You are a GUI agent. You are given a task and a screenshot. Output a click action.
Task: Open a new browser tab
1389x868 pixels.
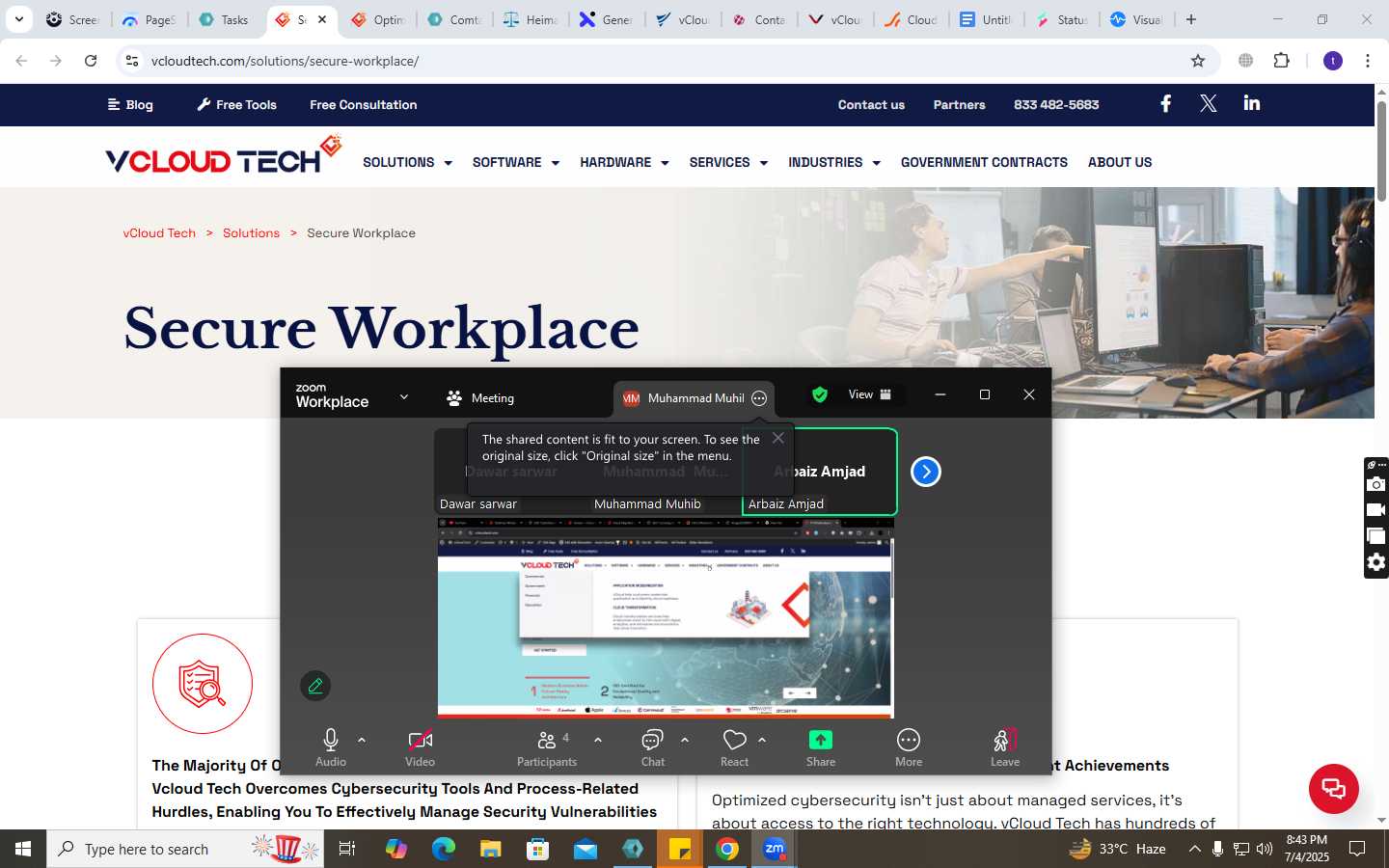pyautogui.click(x=1191, y=19)
